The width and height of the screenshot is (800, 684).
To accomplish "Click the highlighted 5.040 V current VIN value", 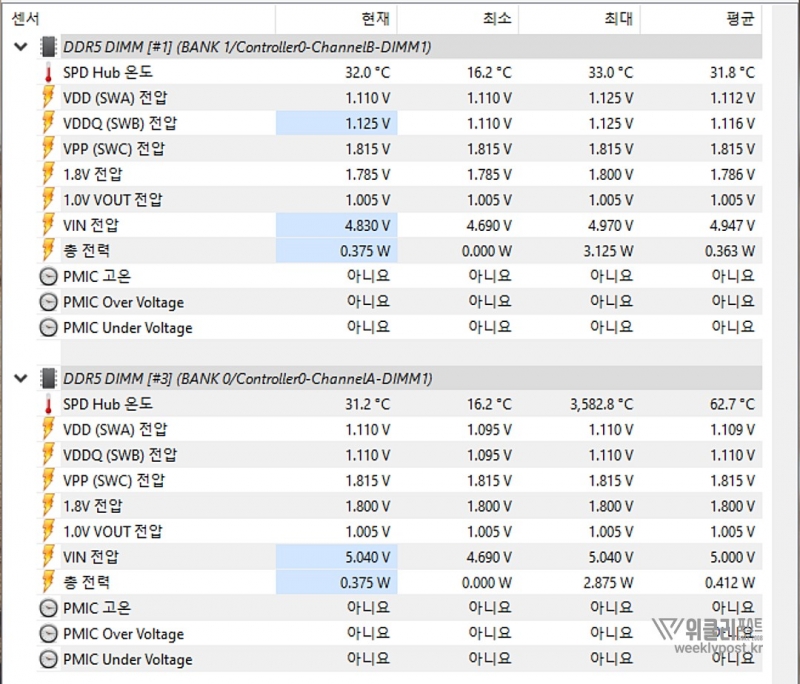I will [x=367, y=557].
